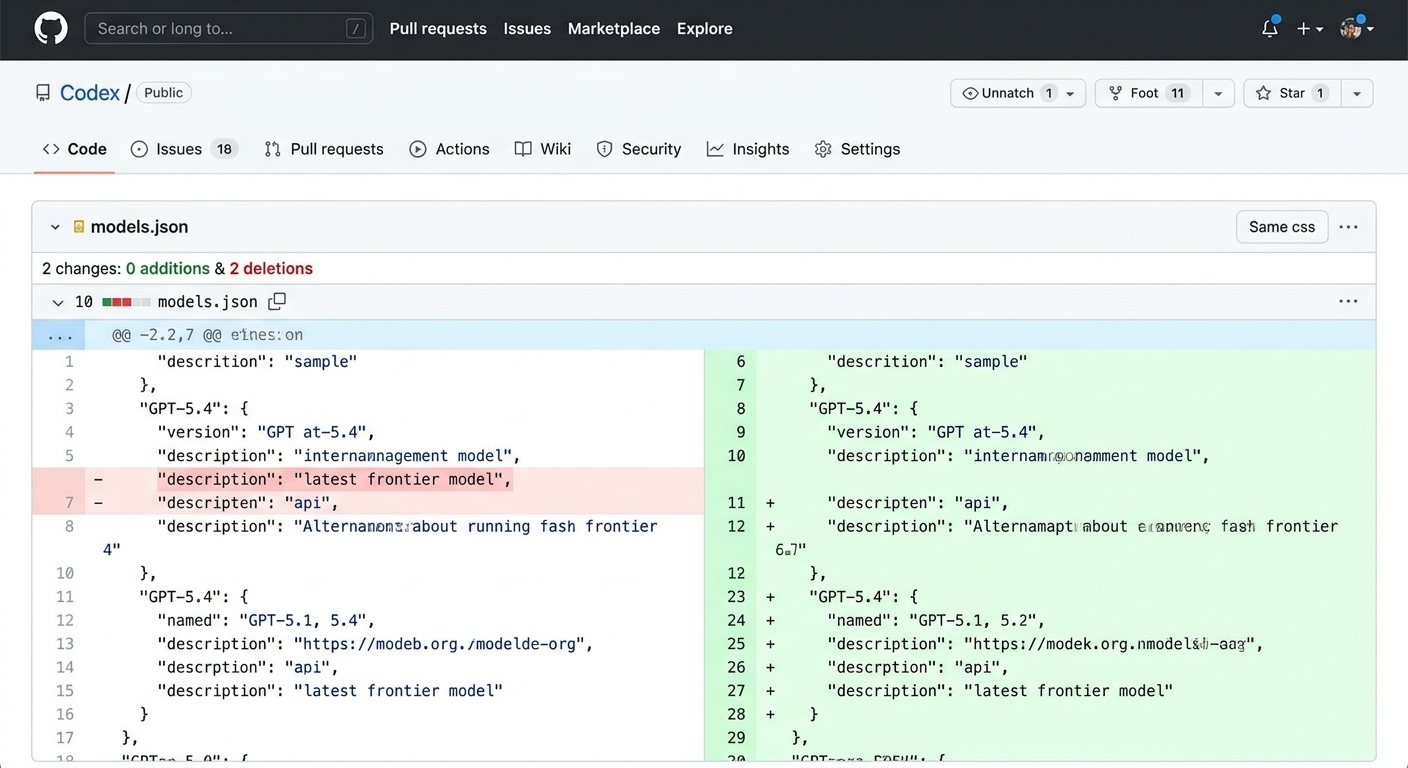Click the Public visibility badge
Image resolution: width=1408 pixels, height=768 pixels.
[163, 93]
